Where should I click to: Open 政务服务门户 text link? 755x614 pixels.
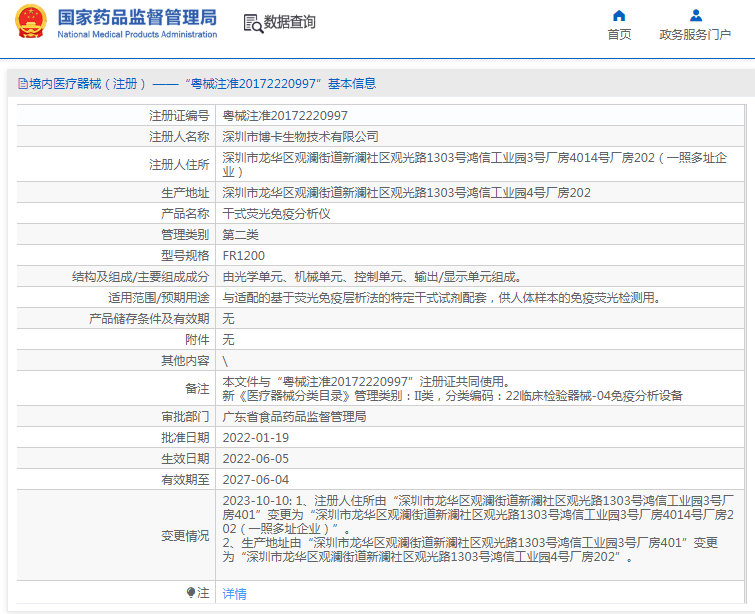click(x=695, y=35)
